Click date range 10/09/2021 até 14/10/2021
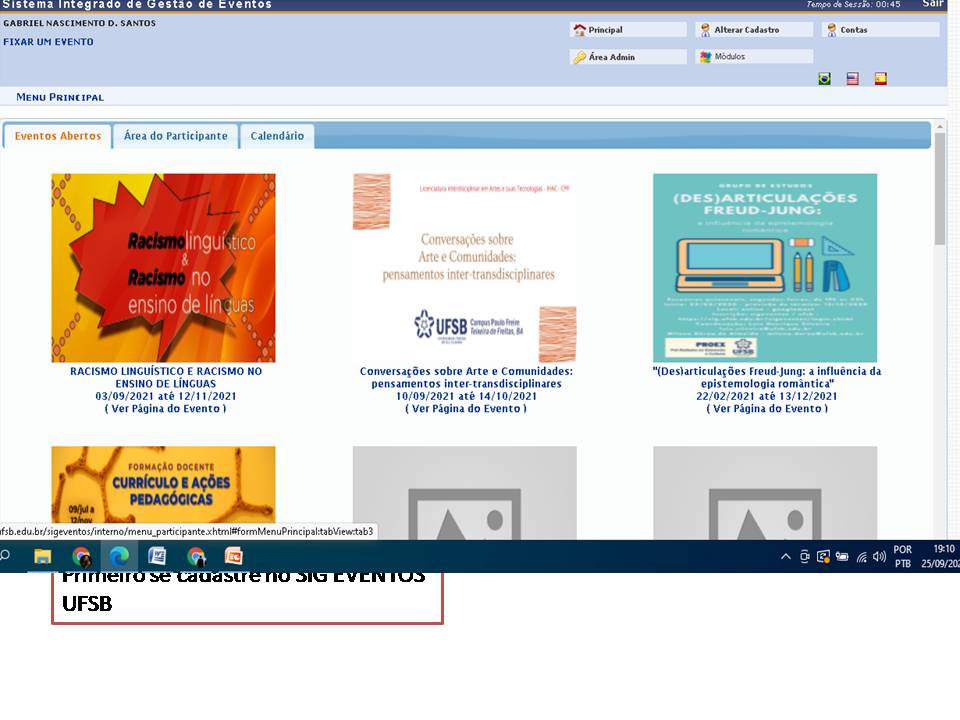The width and height of the screenshot is (960, 720). [466, 396]
